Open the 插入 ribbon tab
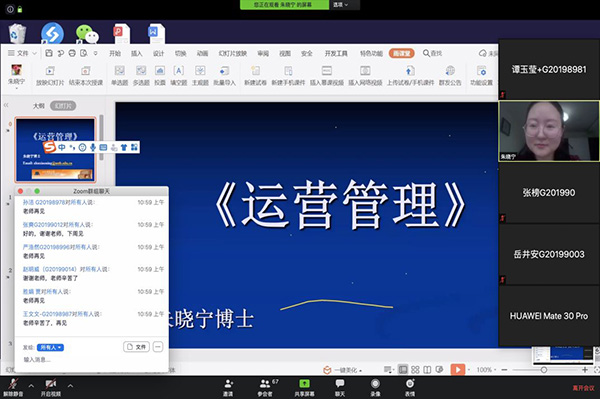600x399 pixels. pos(137,54)
